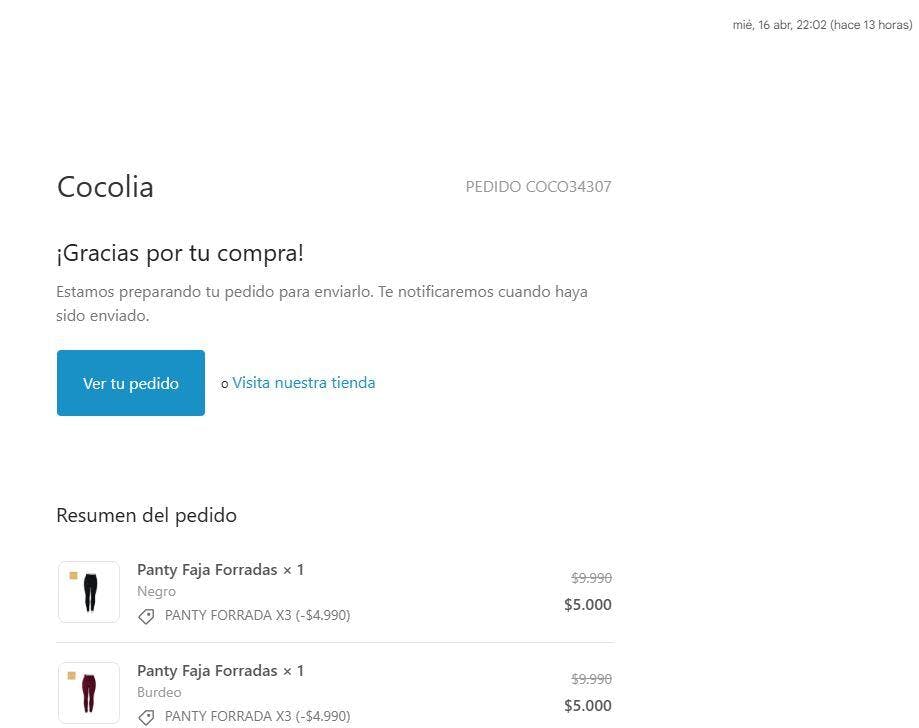919x728 pixels.
Task: Click the Resumen del pedido heading
Action: click(147, 515)
